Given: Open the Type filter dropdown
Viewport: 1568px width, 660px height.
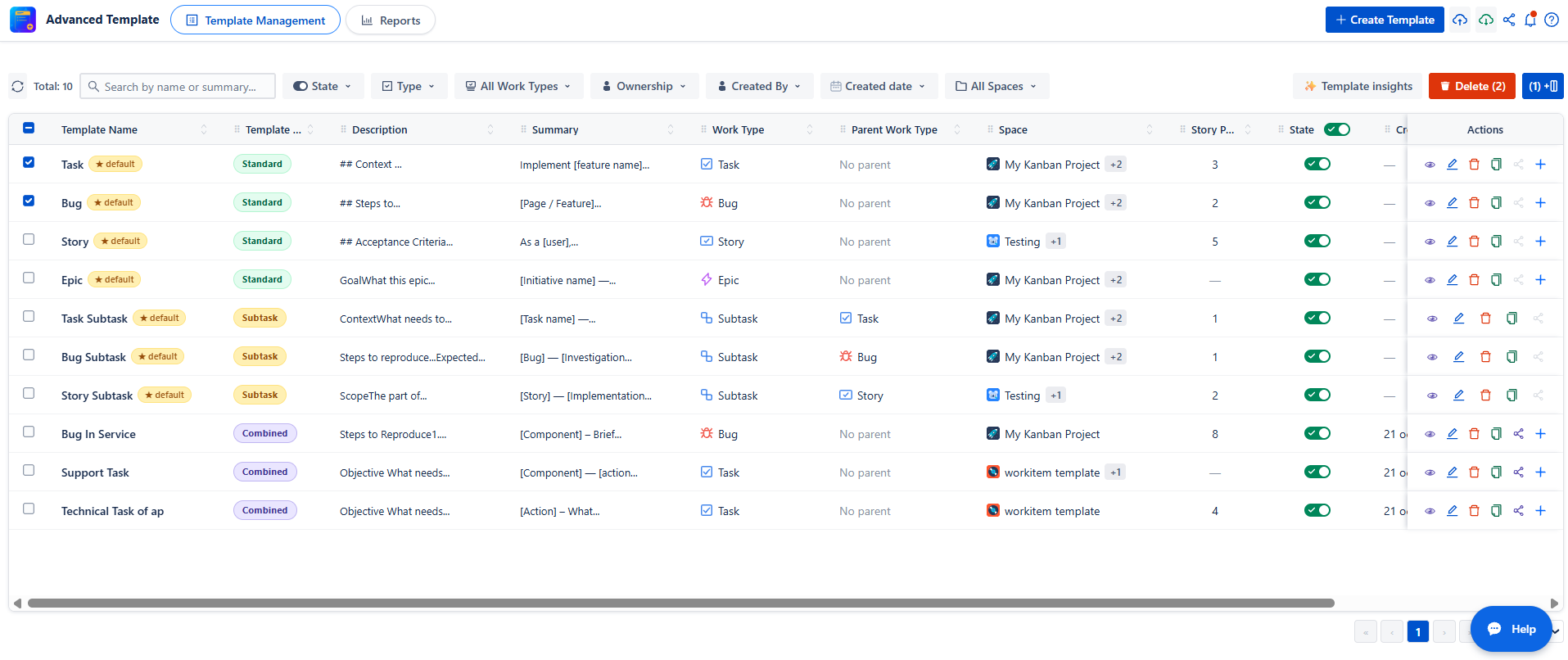Looking at the screenshot, I should pos(409,86).
